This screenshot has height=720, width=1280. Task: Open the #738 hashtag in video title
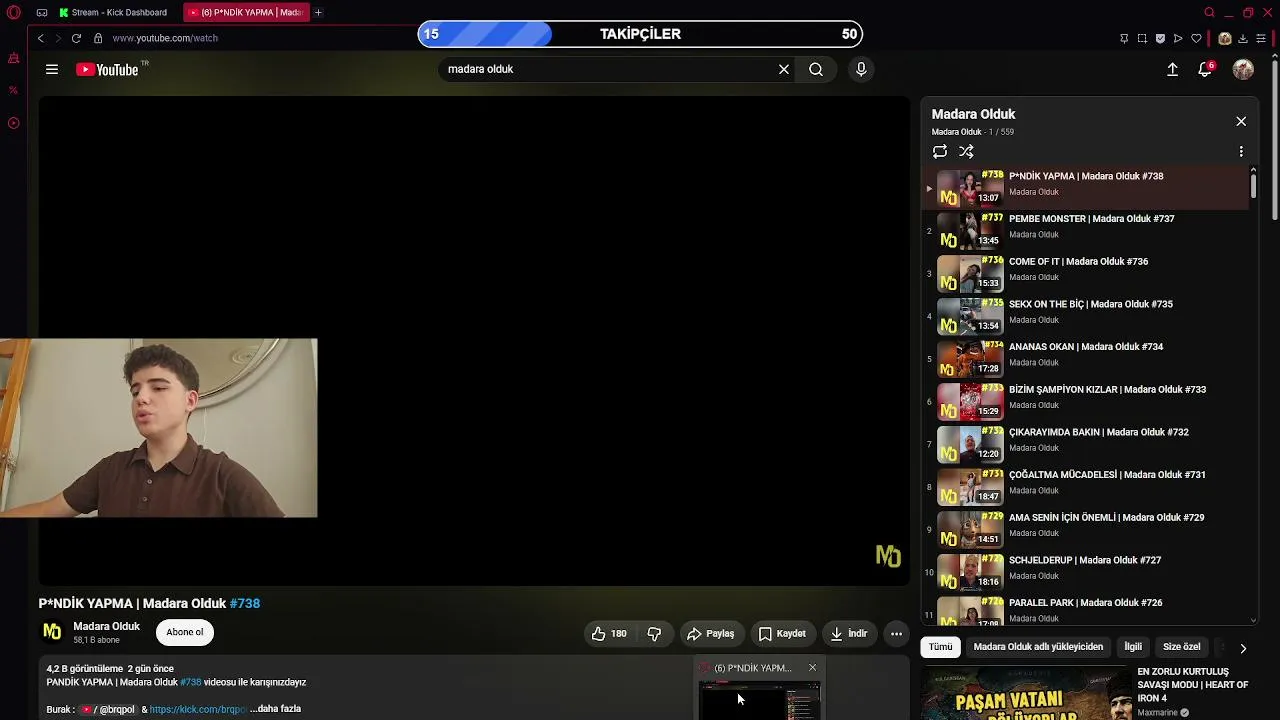point(245,604)
